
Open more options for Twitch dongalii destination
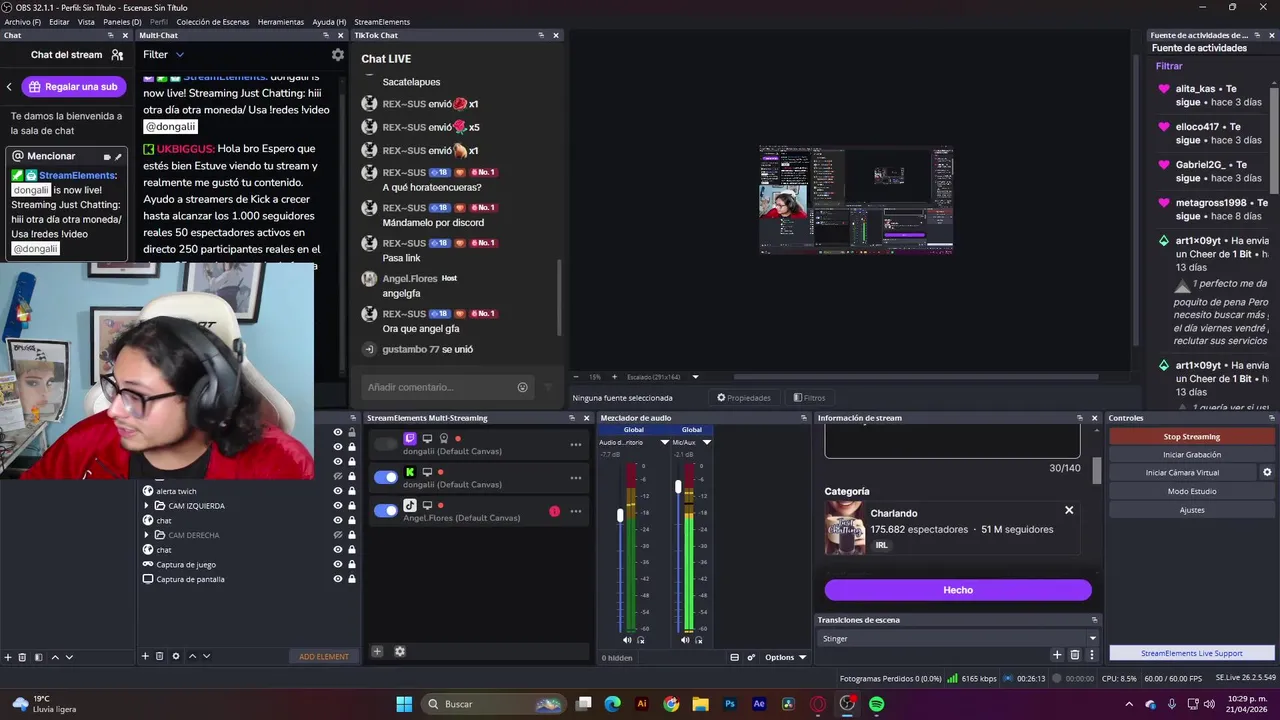(x=576, y=444)
